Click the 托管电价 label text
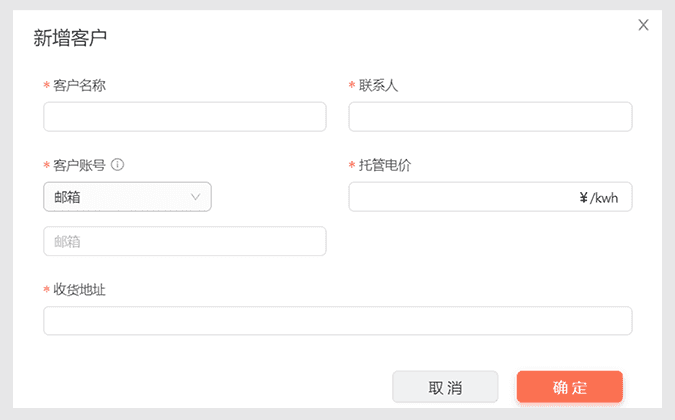This screenshot has height=420, width=675. click(x=385, y=165)
